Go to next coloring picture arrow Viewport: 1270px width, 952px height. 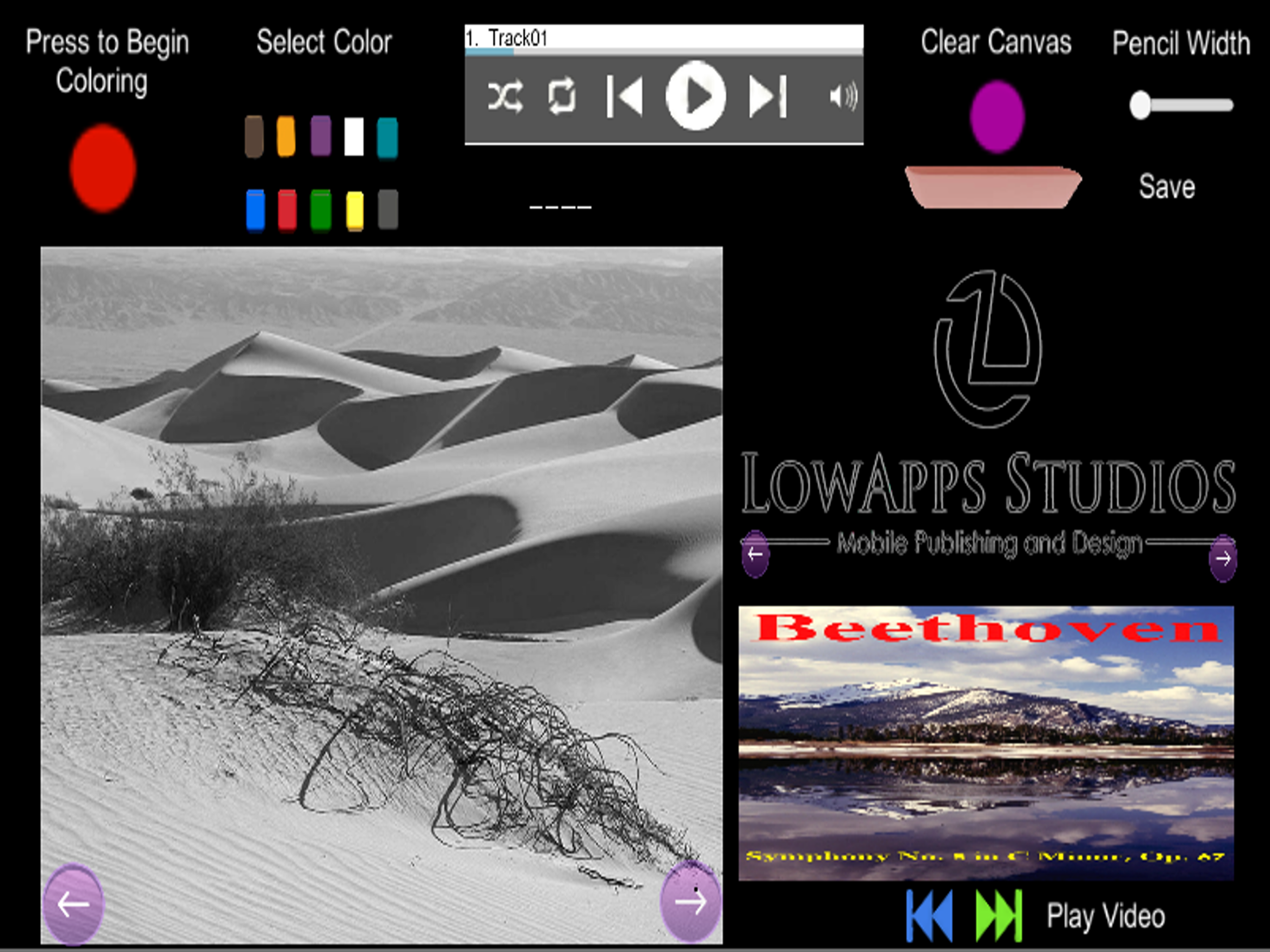click(690, 902)
